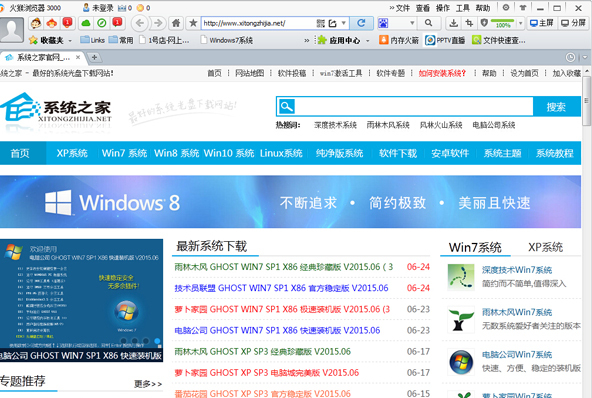The image size is (592, 398).
Task: Open the 1号店-网上 bookmark
Action: click(164, 40)
